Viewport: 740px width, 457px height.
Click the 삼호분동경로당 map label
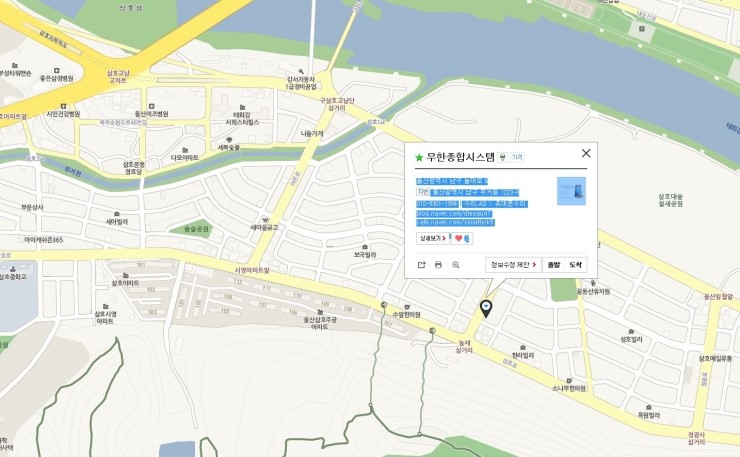[x=135, y=168]
